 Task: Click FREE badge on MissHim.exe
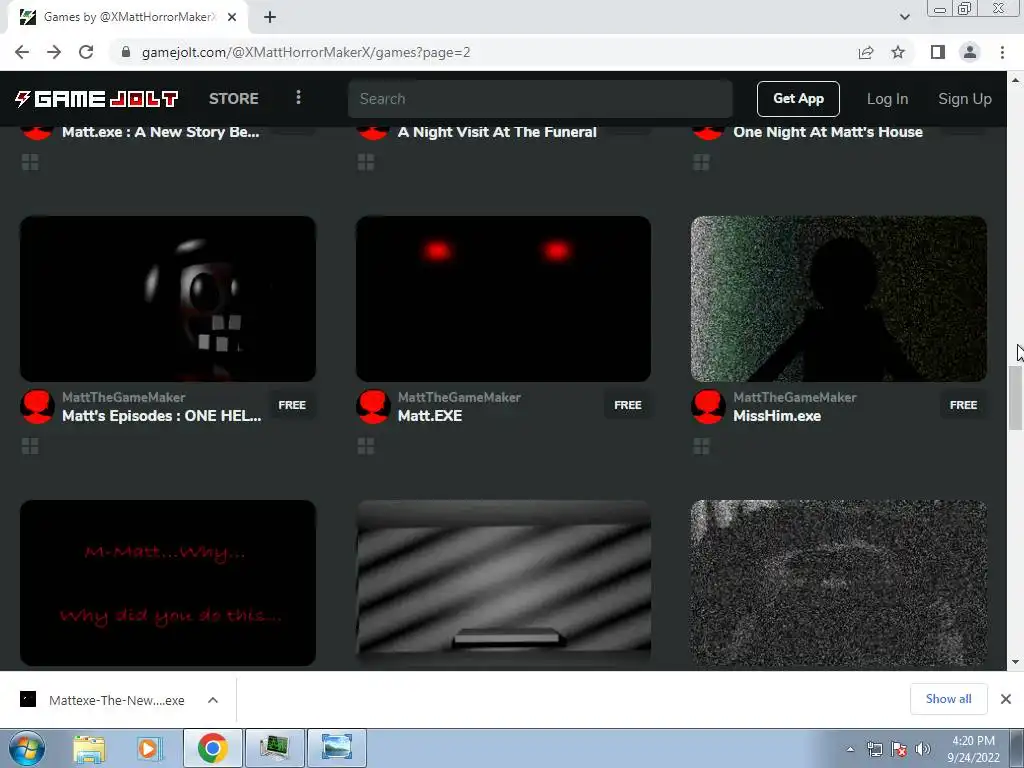click(963, 405)
